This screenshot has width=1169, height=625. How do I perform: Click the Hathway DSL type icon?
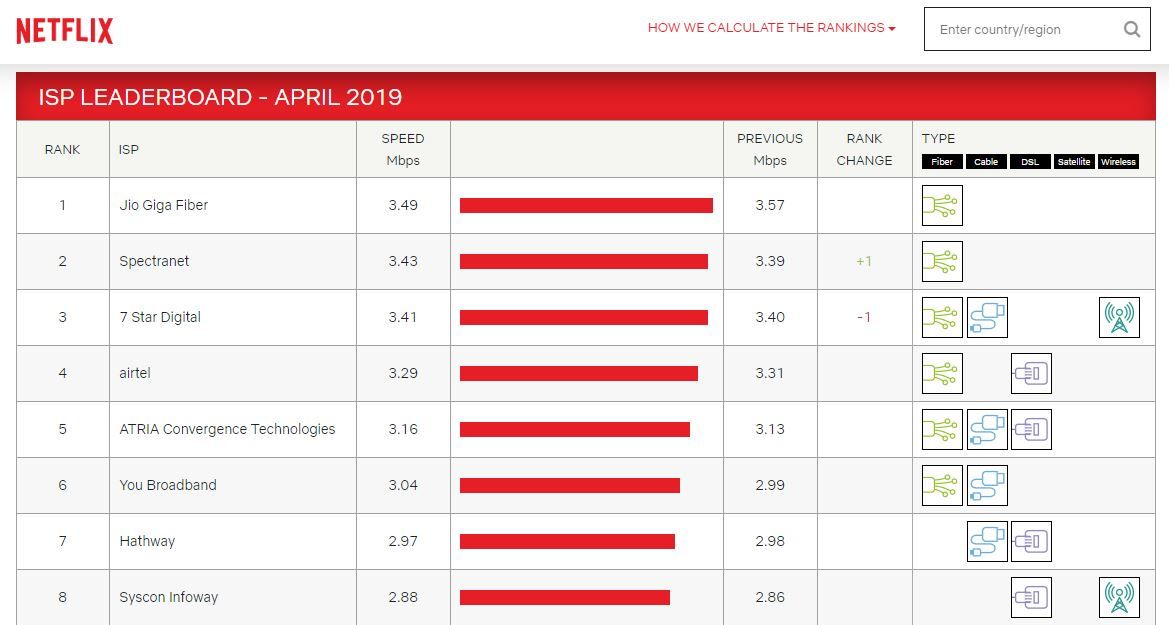[1031, 541]
